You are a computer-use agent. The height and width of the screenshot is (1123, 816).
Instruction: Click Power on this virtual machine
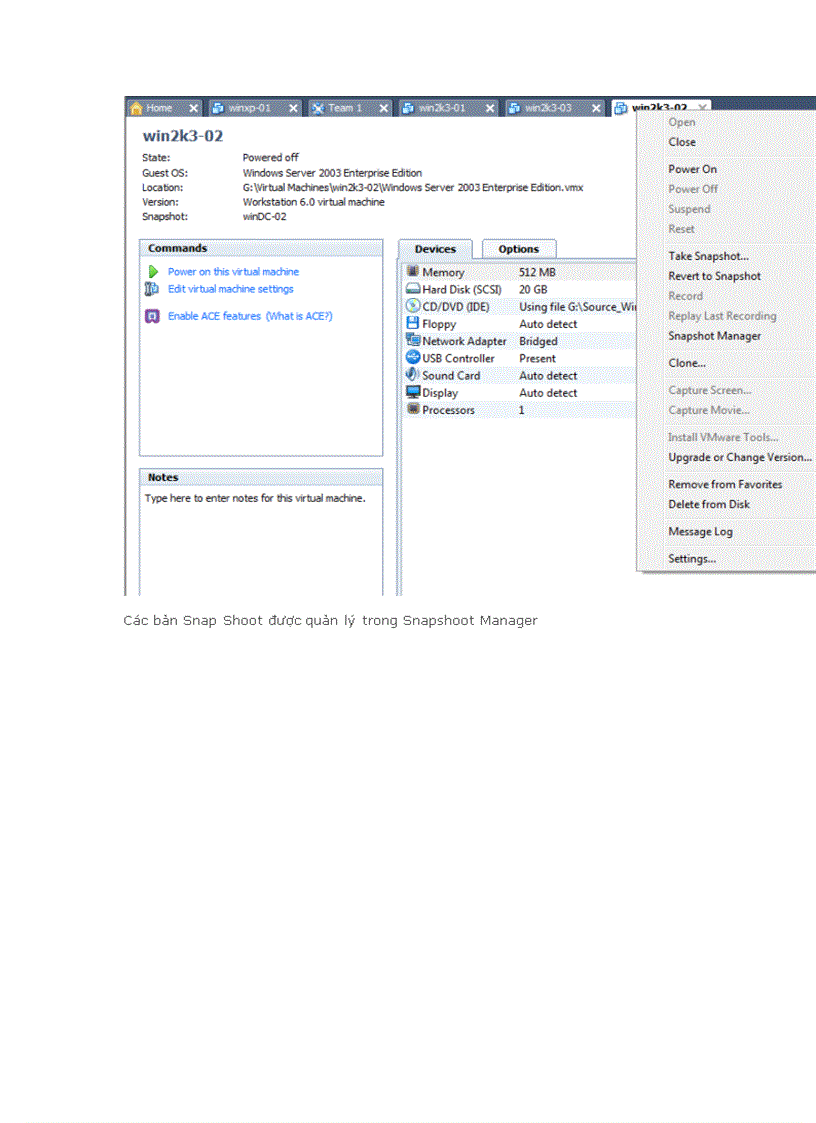tap(233, 271)
